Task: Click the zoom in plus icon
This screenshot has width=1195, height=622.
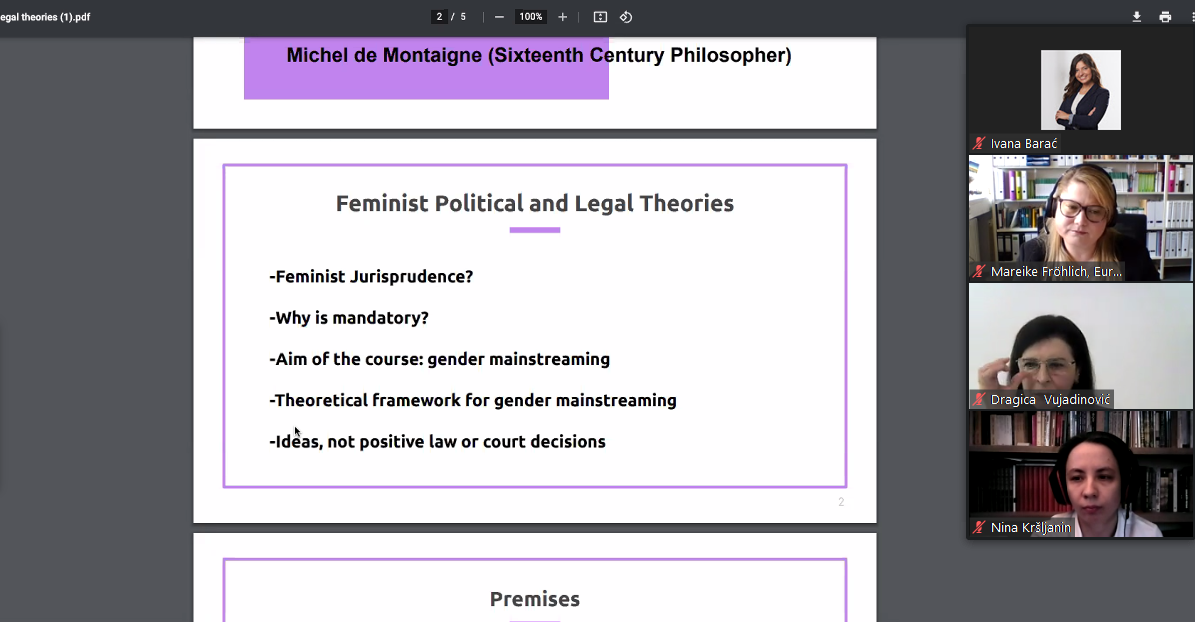Action: tap(563, 17)
